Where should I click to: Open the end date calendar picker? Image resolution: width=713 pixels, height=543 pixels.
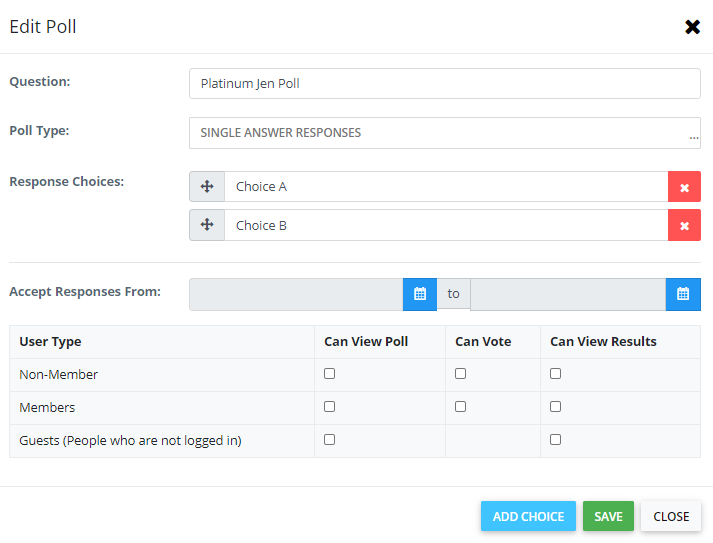coord(683,294)
